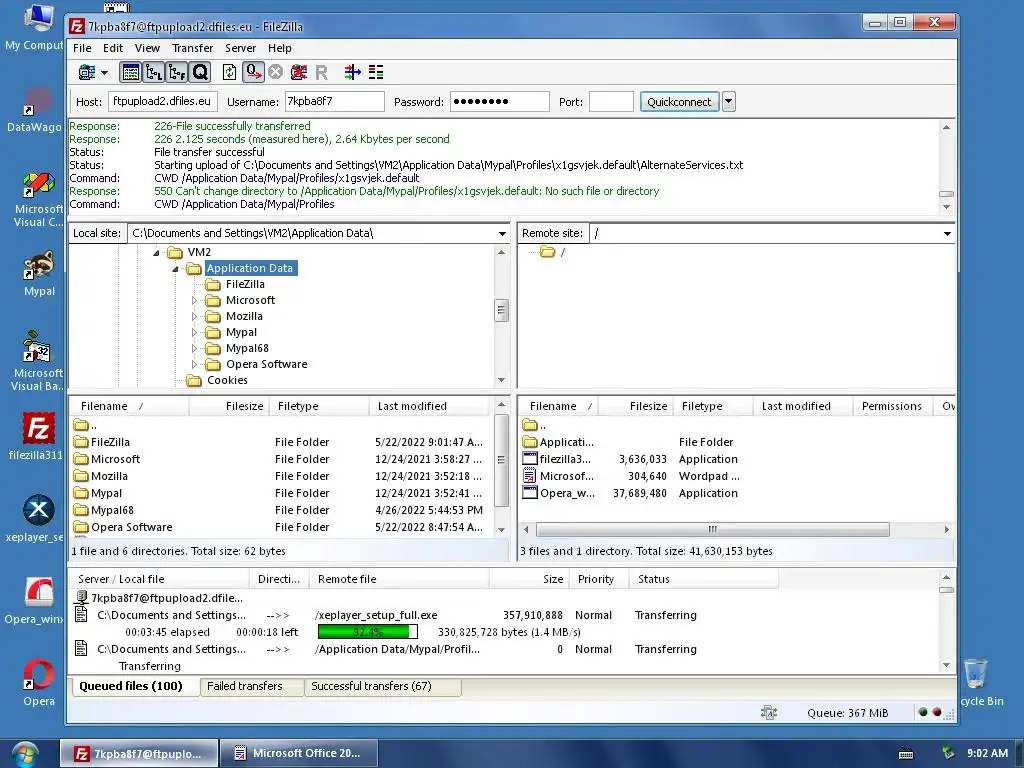This screenshot has width=1024, height=768.
Task: Open the Remote site path dropdown
Action: [x=947, y=234]
